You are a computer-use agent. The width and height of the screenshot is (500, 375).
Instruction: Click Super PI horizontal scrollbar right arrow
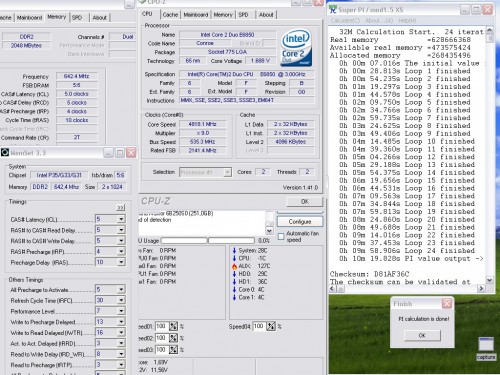pos(481,288)
